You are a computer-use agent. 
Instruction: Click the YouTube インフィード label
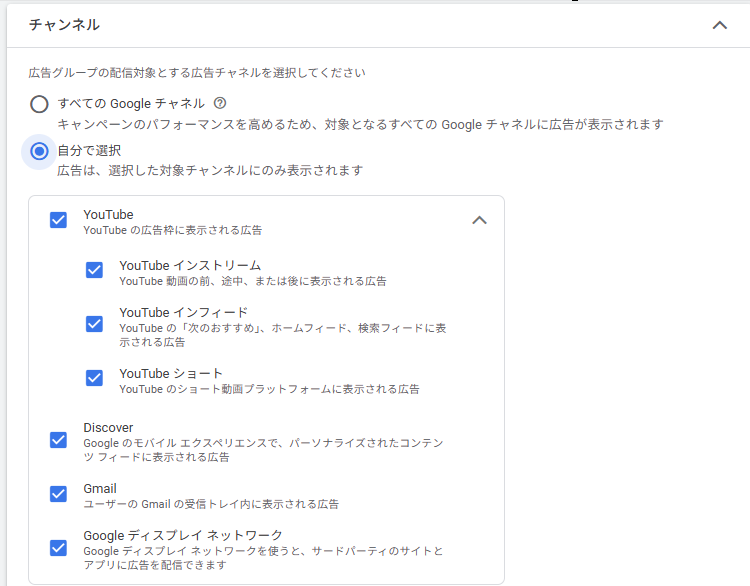(x=183, y=312)
